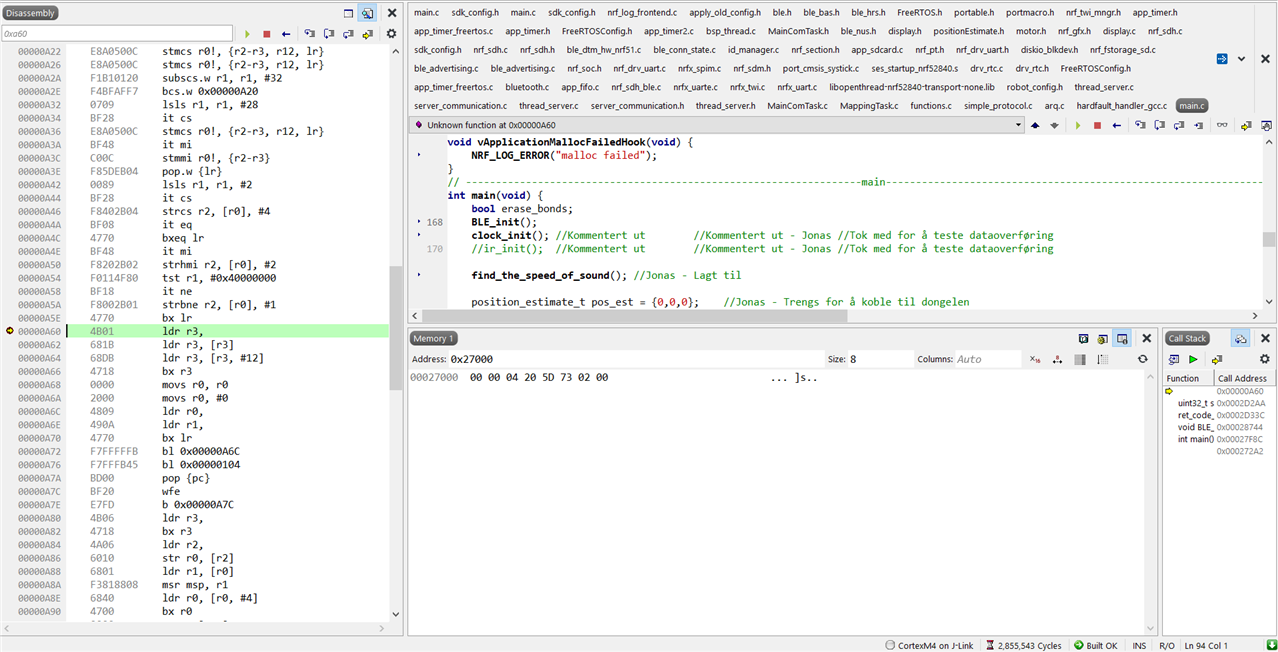Toggle the Disassembly follow-cursor mode icon

click(367, 13)
